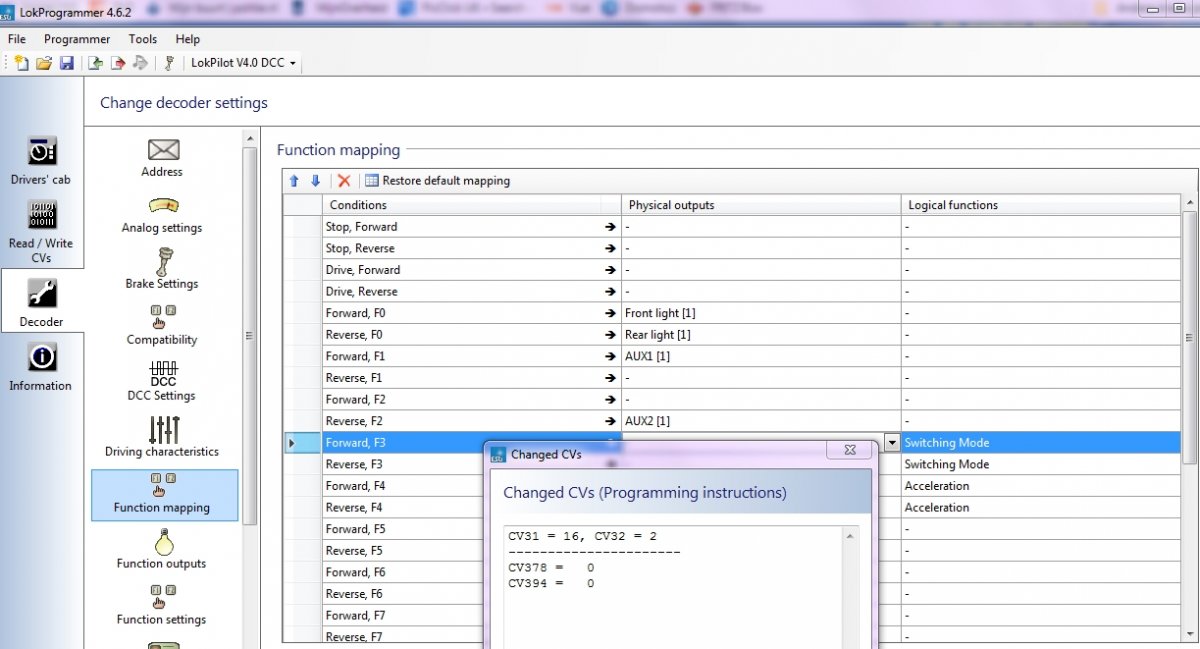1200x649 pixels.
Task: Open the Read / Write CVs view
Action: 41,231
